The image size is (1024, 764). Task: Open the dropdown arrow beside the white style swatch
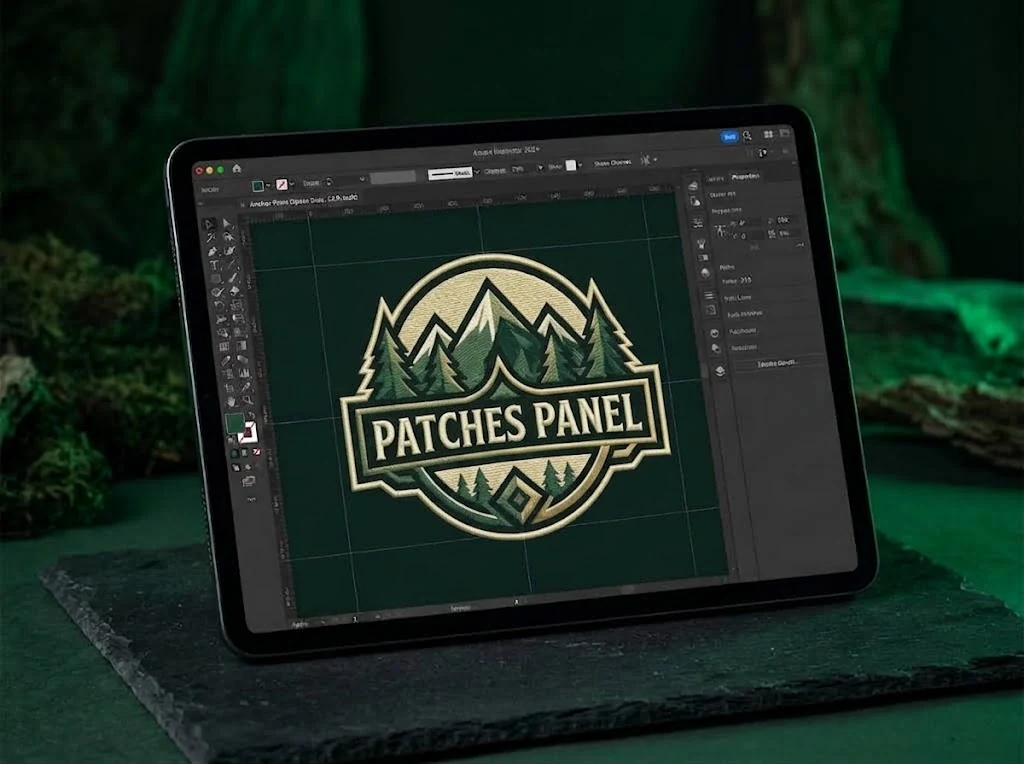(581, 166)
